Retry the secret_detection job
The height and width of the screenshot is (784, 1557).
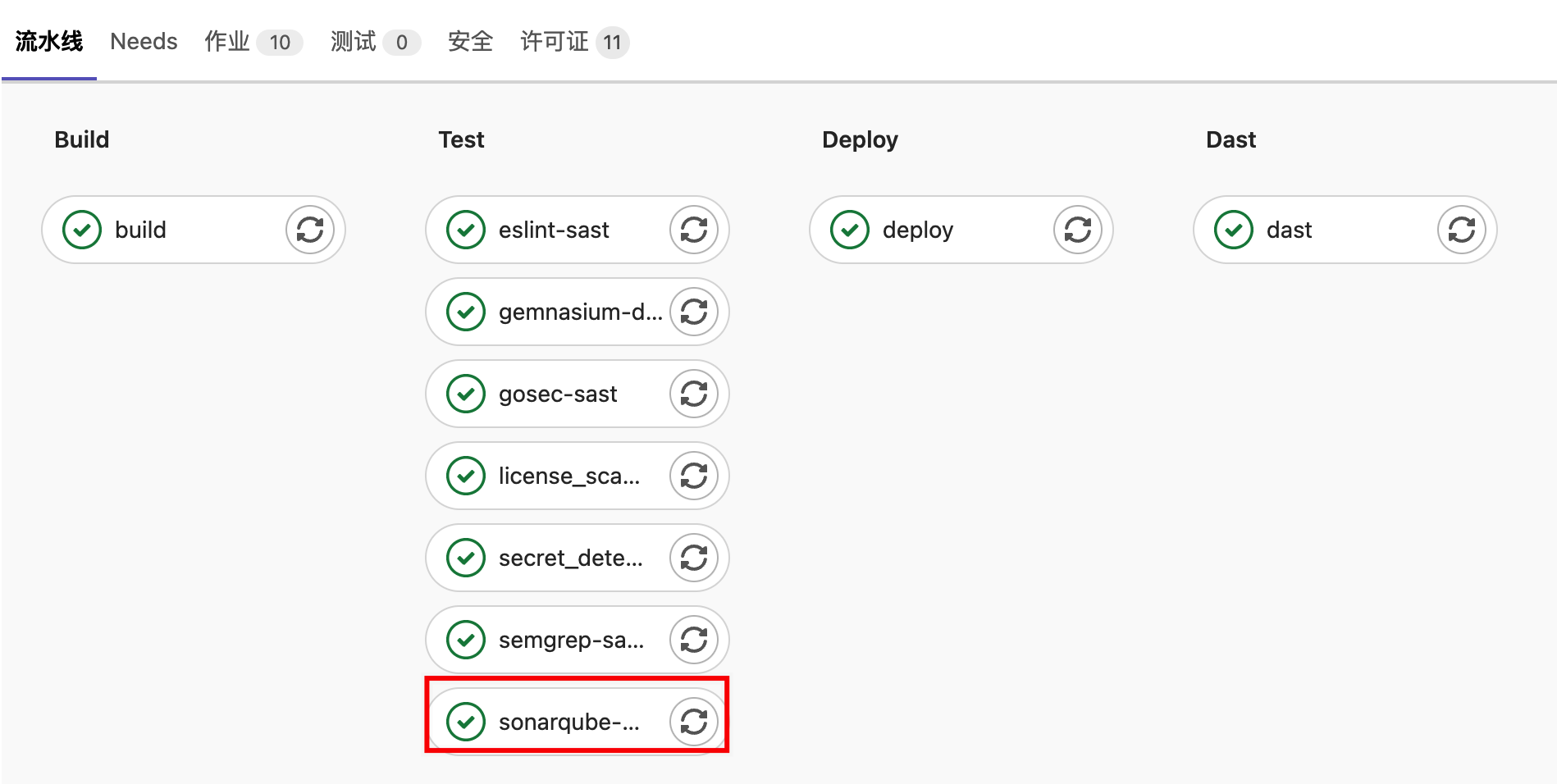point(694,558)
